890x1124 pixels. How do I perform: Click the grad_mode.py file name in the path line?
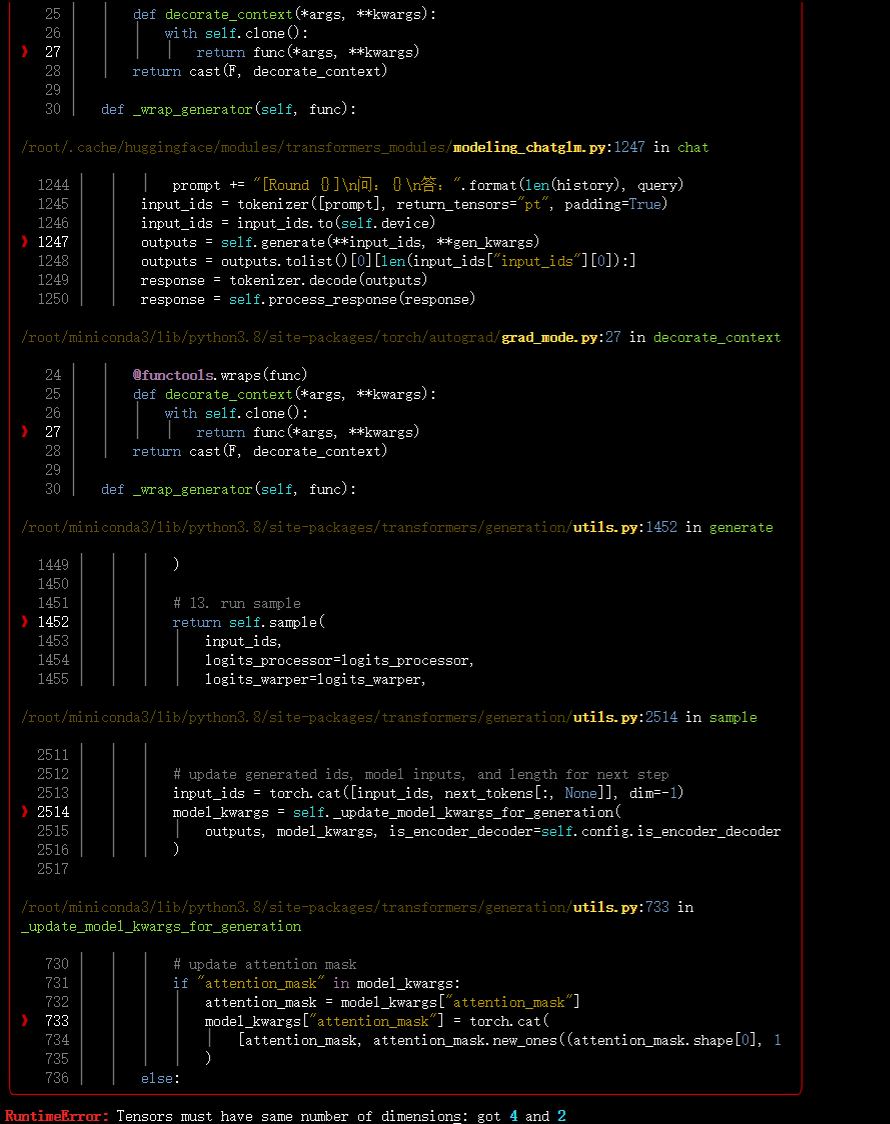(550, 337)
